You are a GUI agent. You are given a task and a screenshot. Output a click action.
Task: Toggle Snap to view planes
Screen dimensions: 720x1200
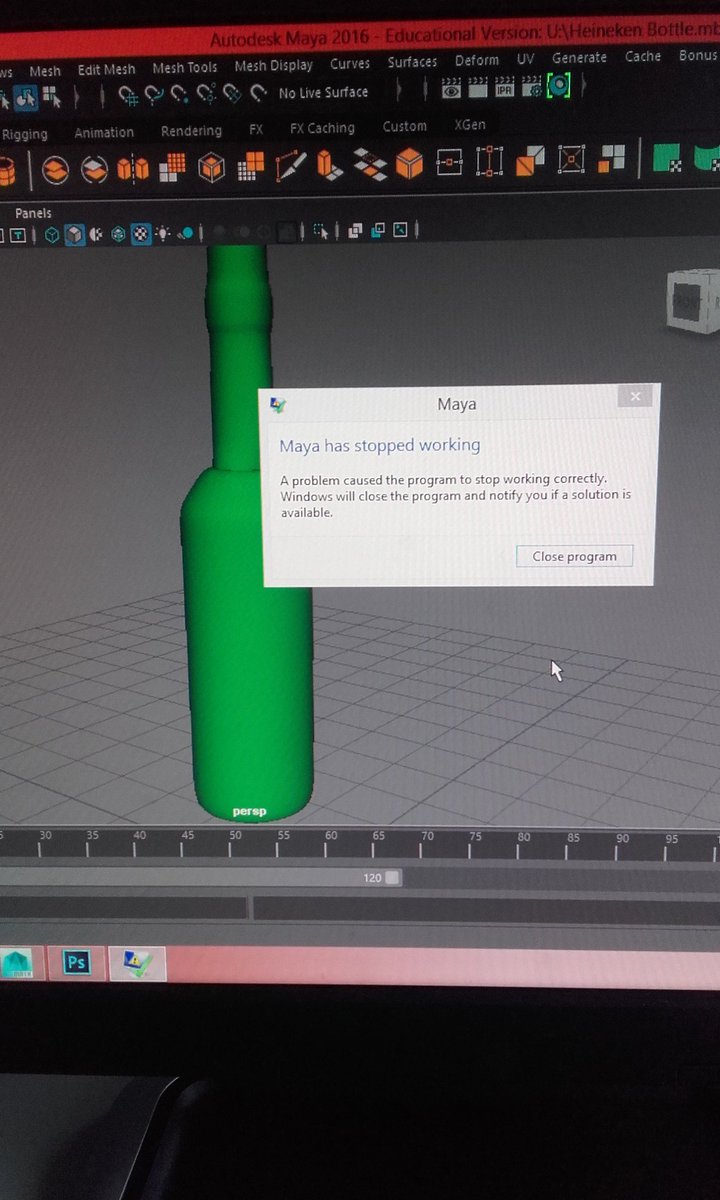pyautogui.click(x=232, y=93)
